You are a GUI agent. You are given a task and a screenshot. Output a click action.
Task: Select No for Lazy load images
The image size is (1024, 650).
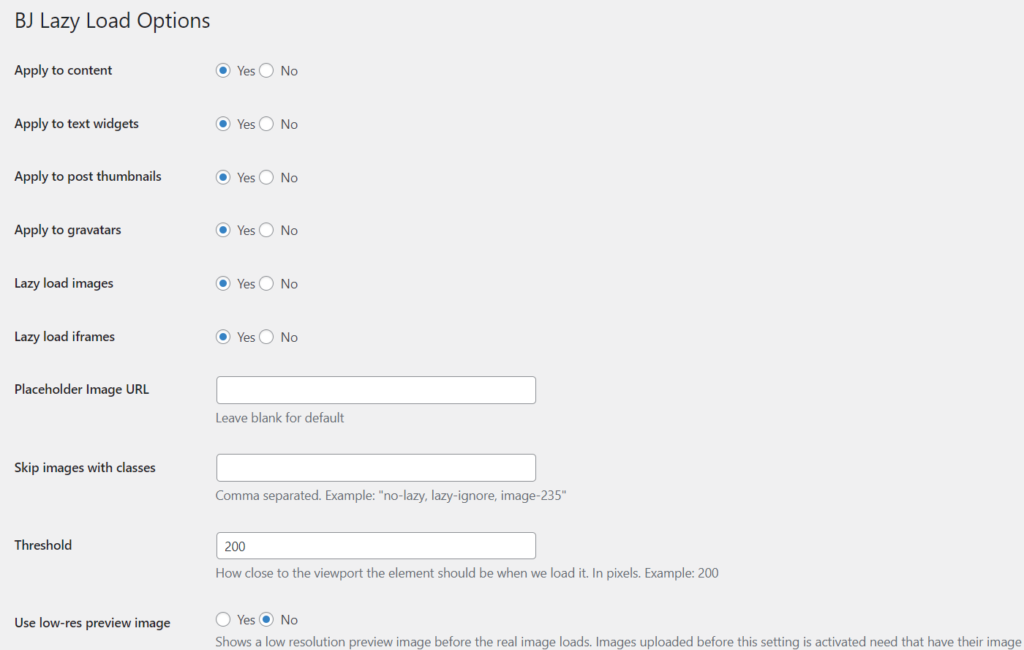267,284
